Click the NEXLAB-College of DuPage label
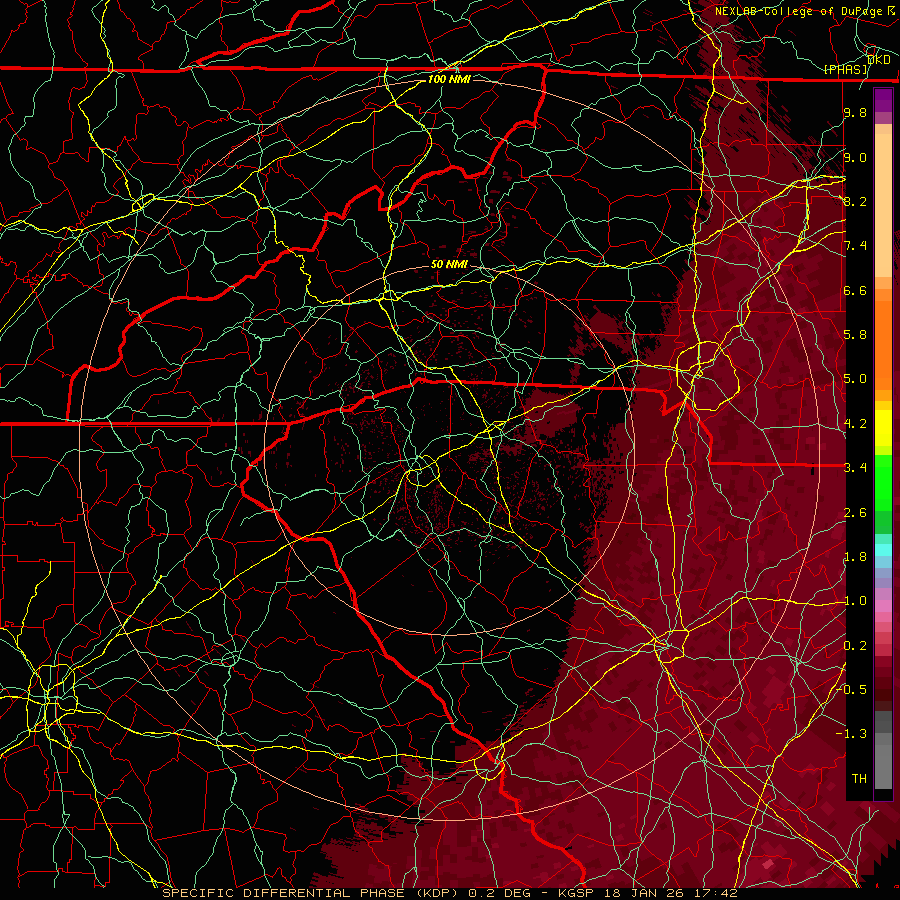 [x=799, y=11]
